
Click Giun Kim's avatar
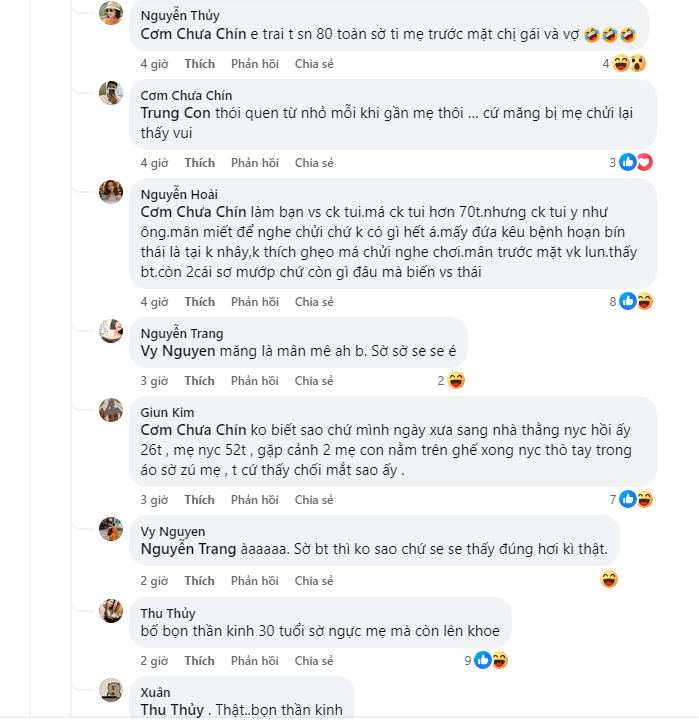111,410
